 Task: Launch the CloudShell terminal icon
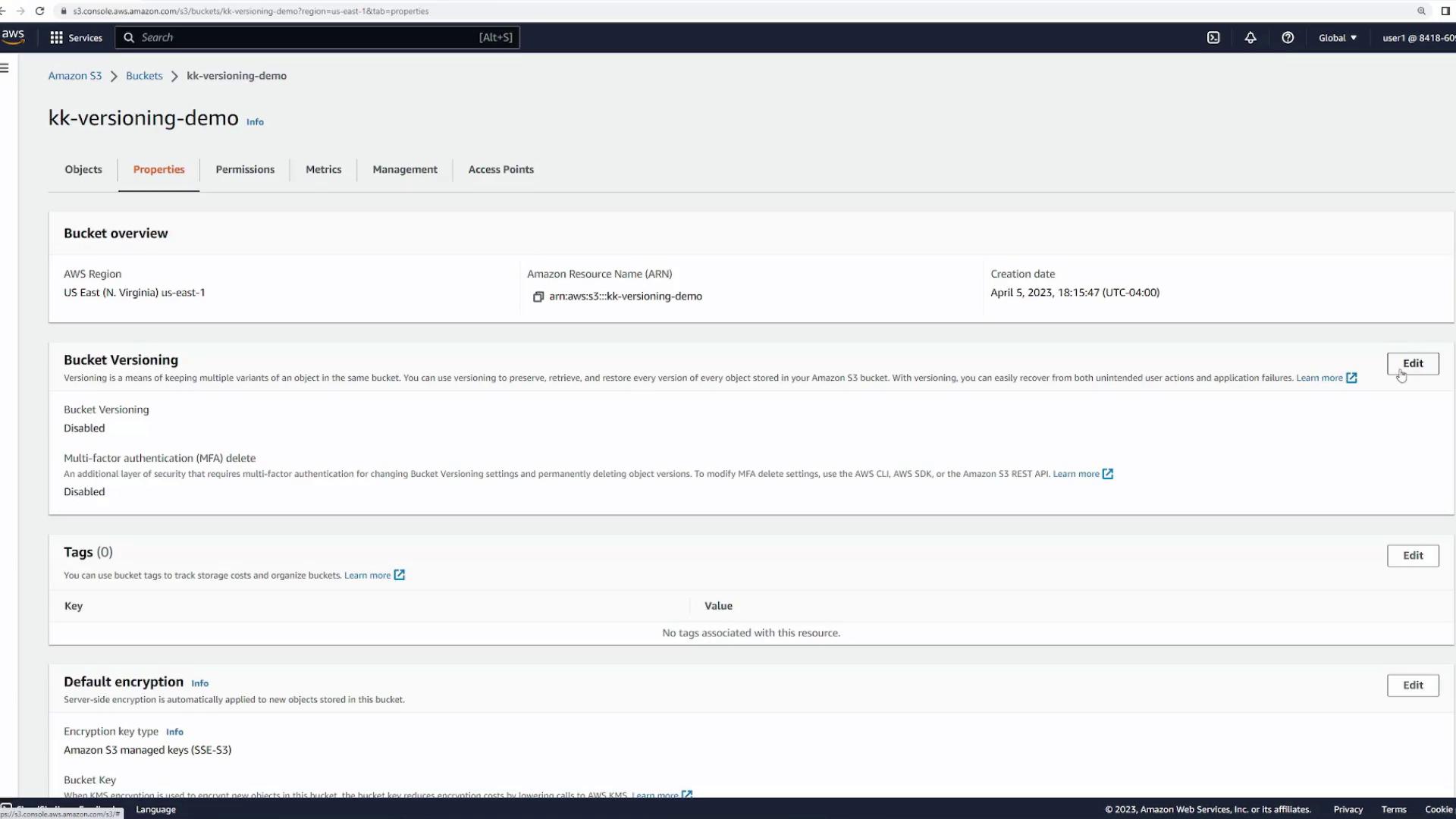tap(1213, 38)
